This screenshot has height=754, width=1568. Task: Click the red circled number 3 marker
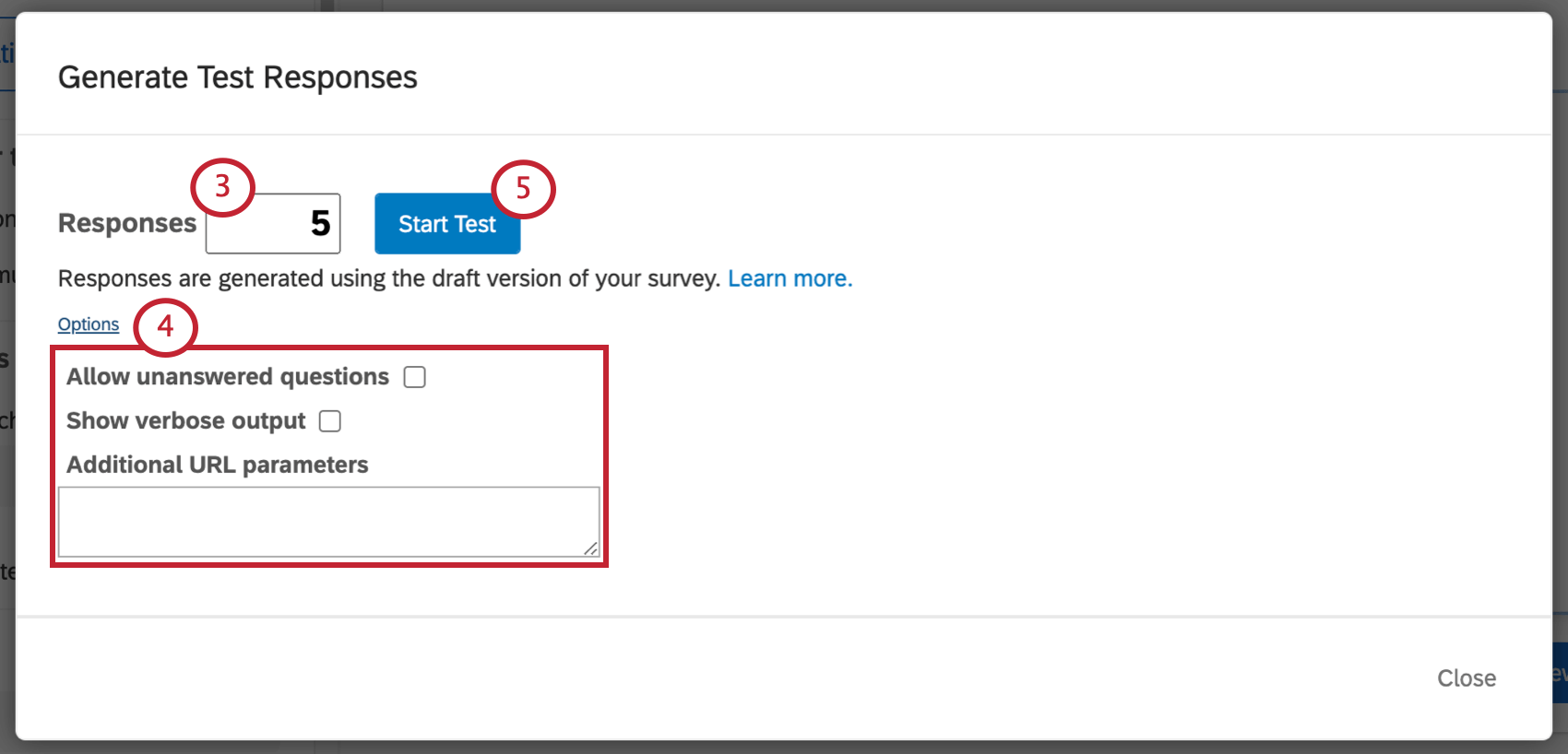click(222, 187)
